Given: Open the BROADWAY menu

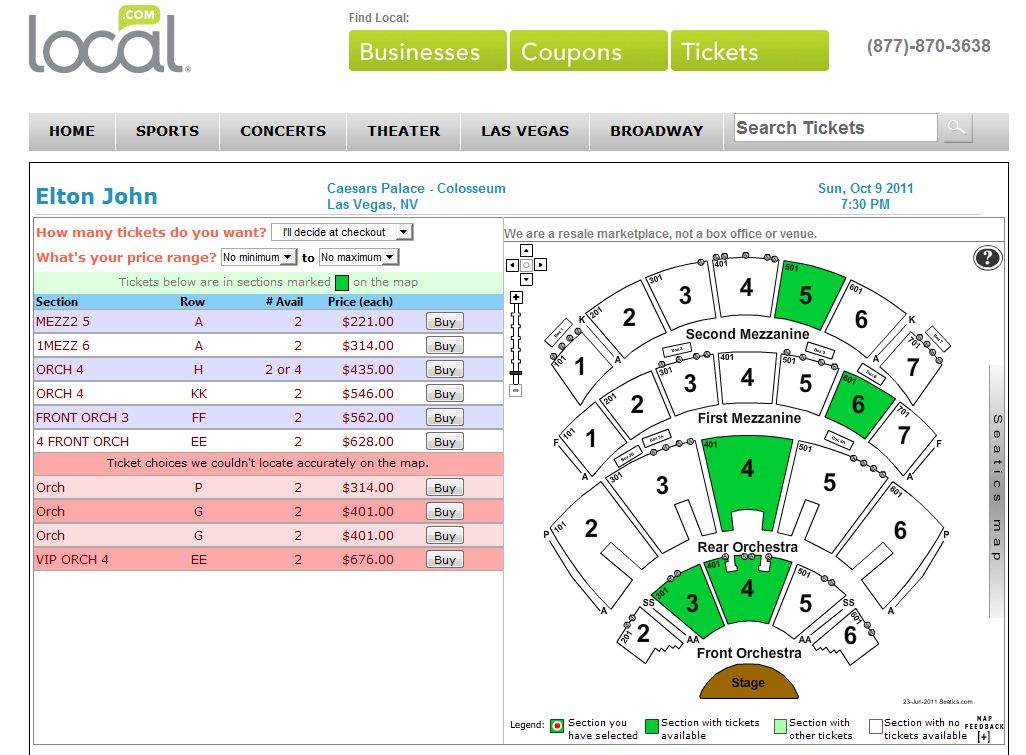Looking at the screenshot, I should [656, 131].
